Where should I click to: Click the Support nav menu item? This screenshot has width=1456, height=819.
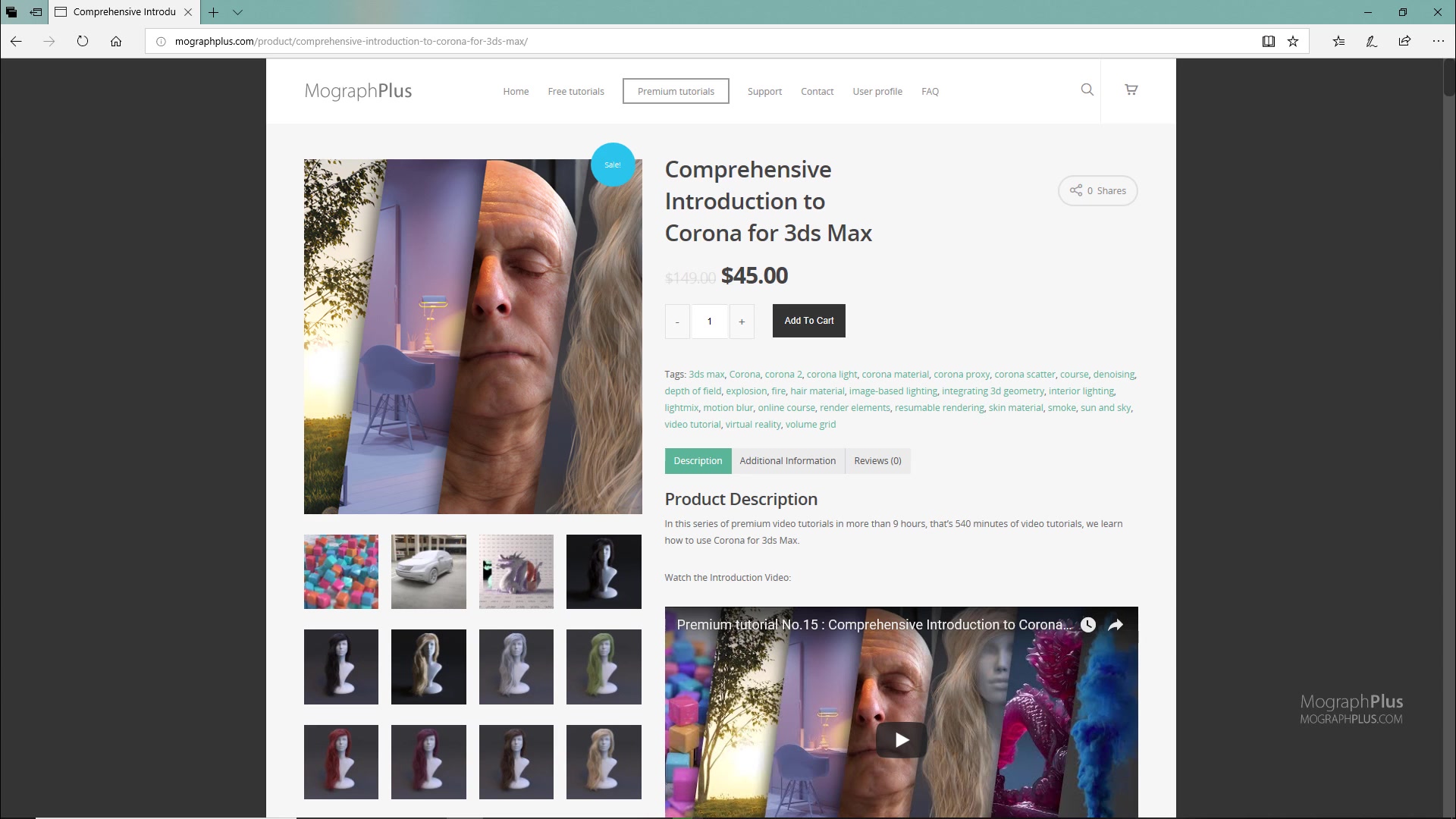pyautogui.click(x=765, y=91)
